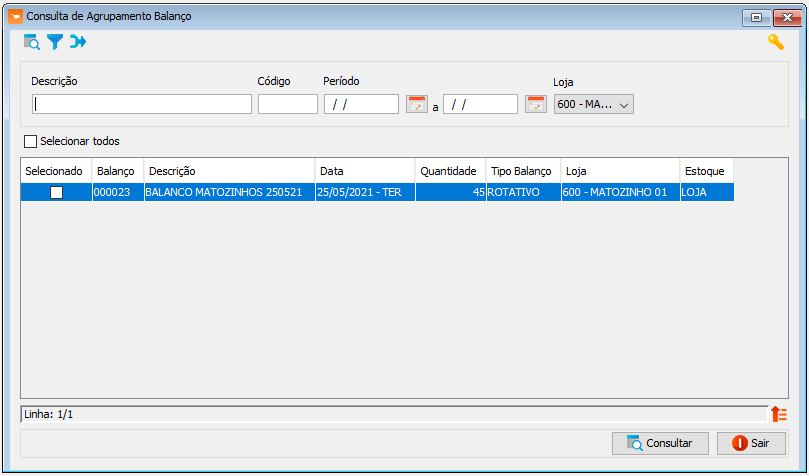Click the Período start date field
Image resolution: width=809 pixels, height=476 pixels.
click(x=361, y=104)
